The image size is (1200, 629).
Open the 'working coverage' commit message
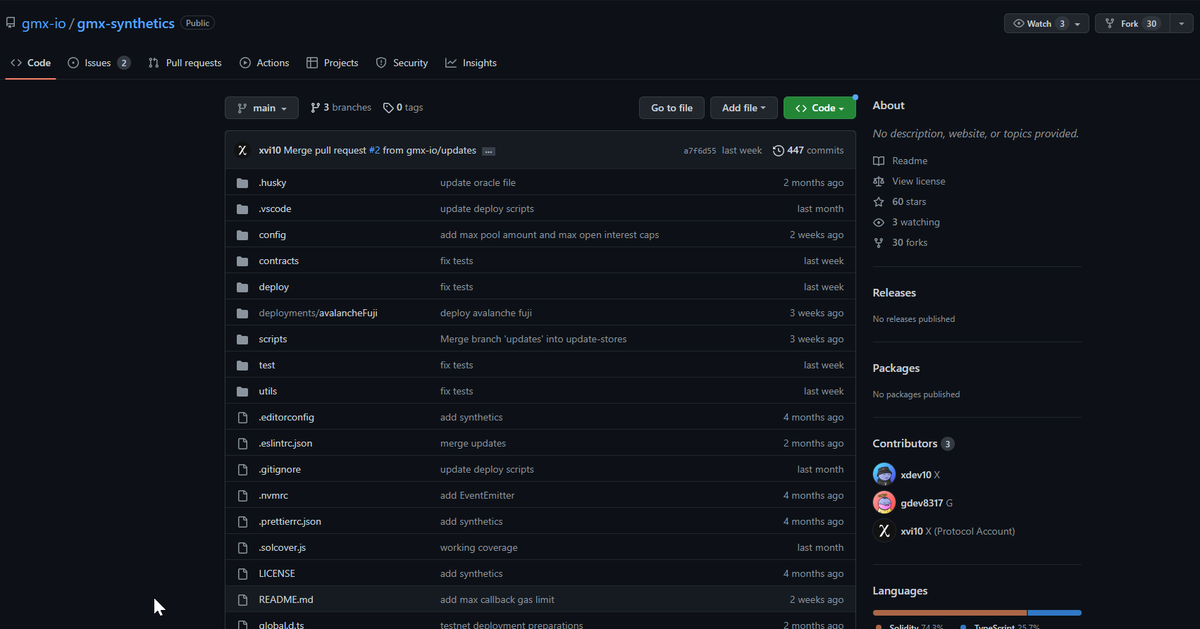click(x=479, y=547)
